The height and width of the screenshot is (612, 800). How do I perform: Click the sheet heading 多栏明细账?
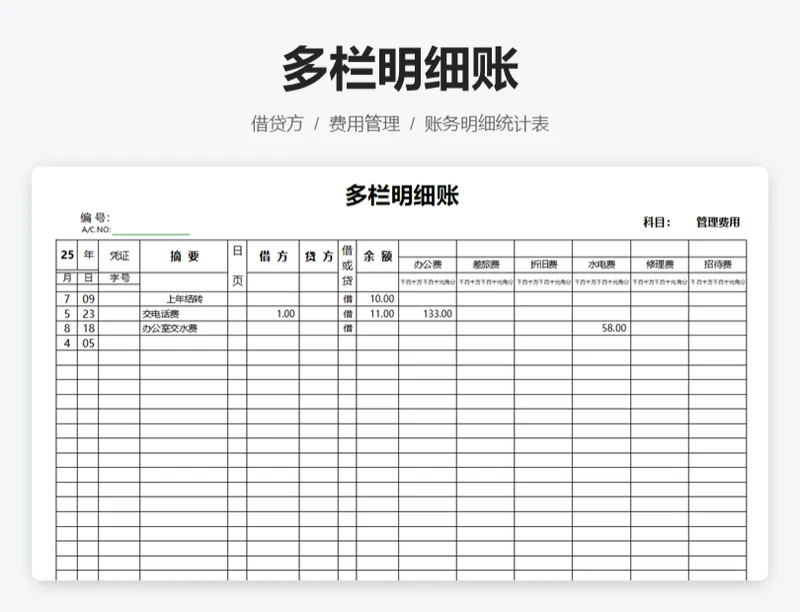(x=402, y=195)
